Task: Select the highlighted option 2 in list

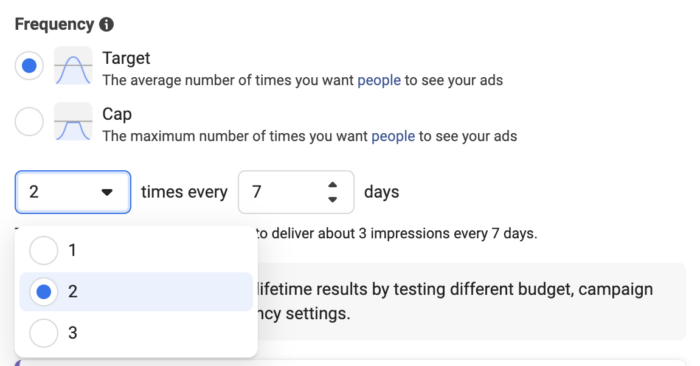Action: [x=136, y=291]
